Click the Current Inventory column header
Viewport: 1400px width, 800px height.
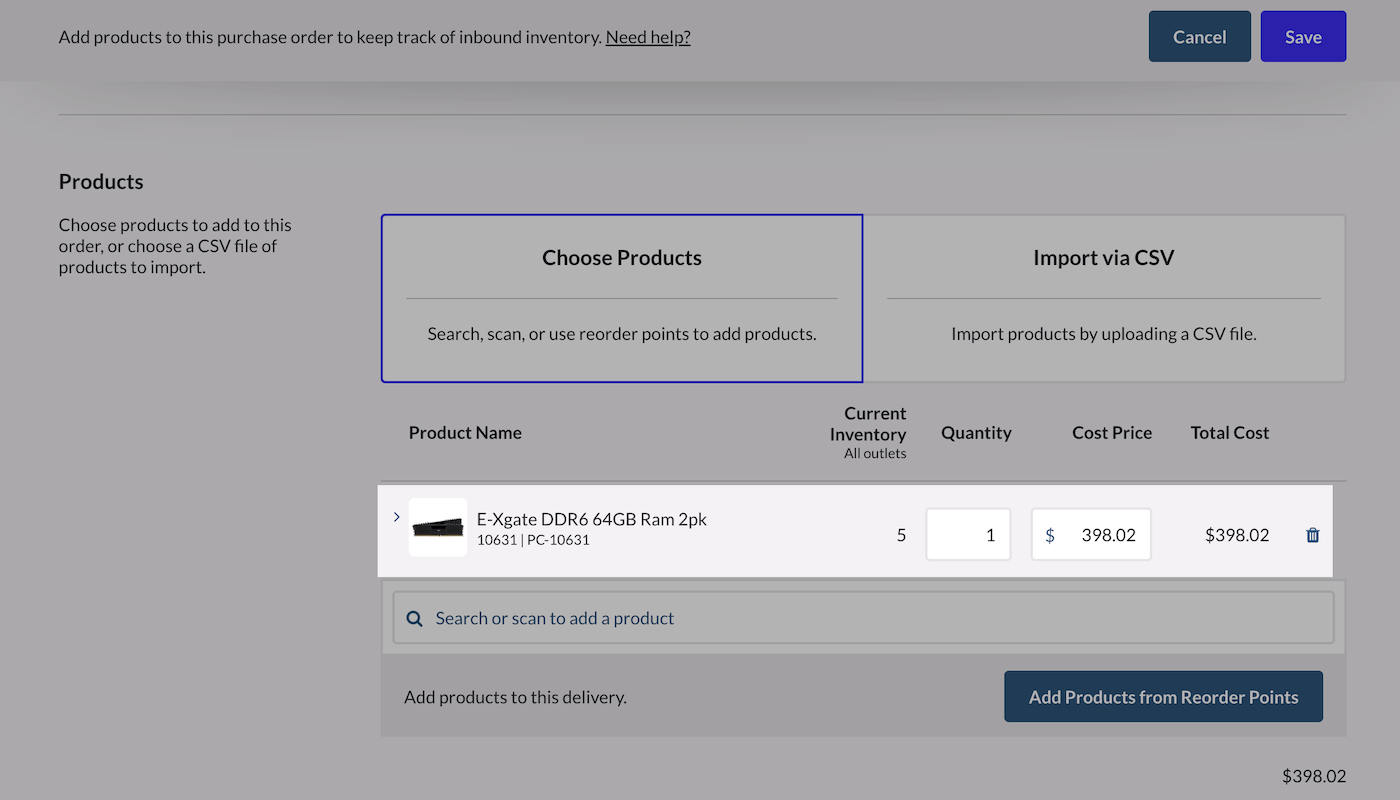point(874,424)
